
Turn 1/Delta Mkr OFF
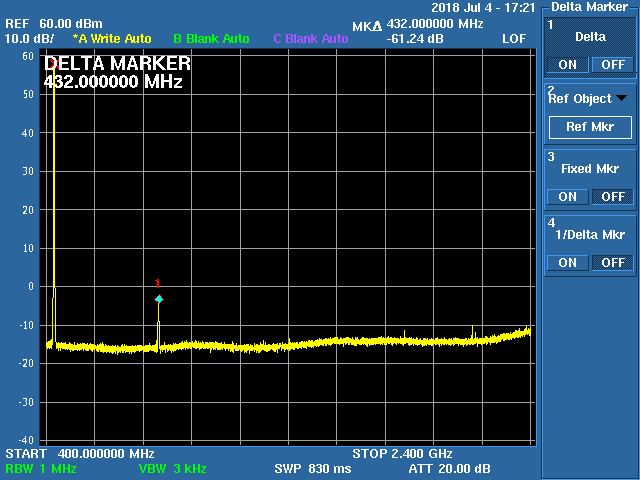point(613,262)
